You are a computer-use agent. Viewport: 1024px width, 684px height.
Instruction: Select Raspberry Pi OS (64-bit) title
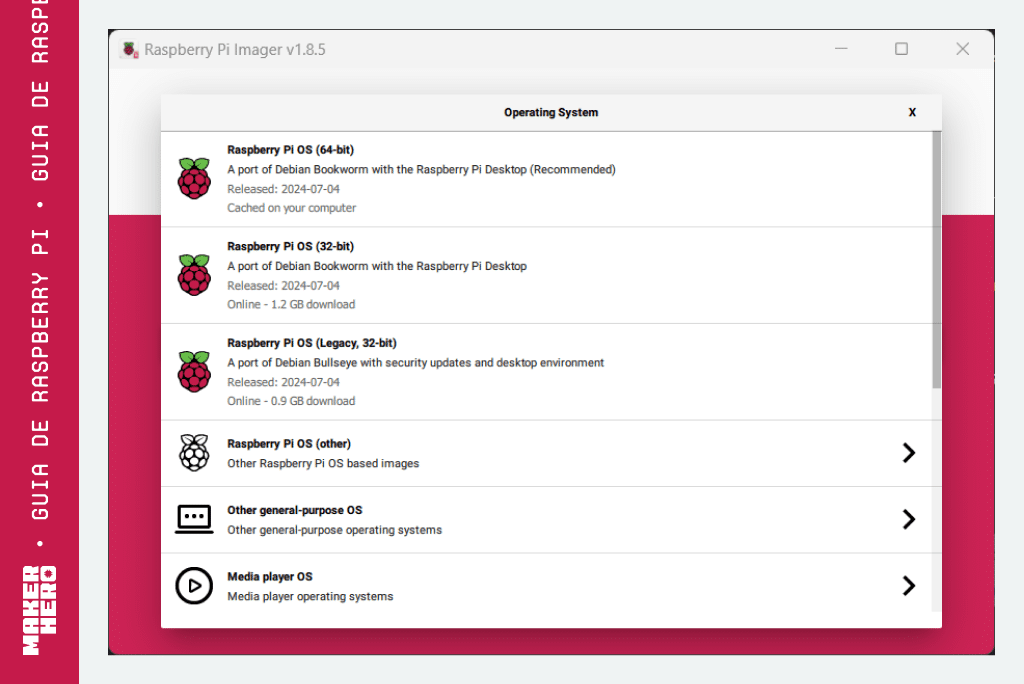click(291, 150)
